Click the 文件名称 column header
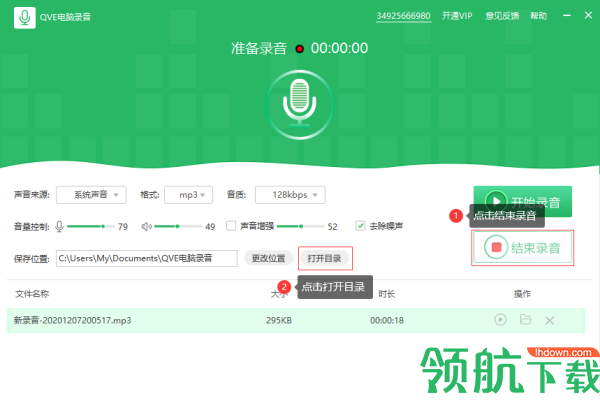 point(32,294)
